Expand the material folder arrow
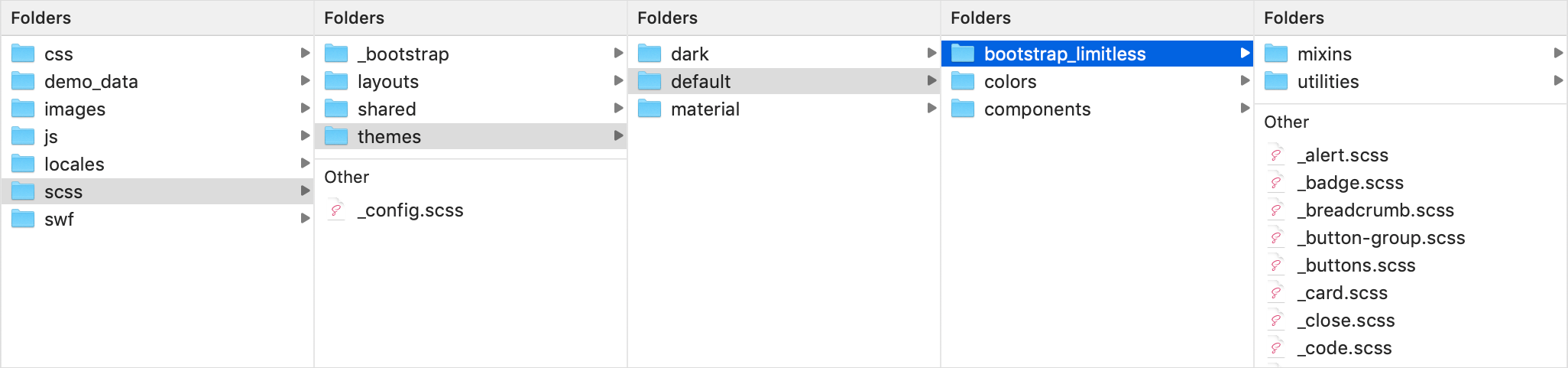1568x368 pixels. [932, 108]
